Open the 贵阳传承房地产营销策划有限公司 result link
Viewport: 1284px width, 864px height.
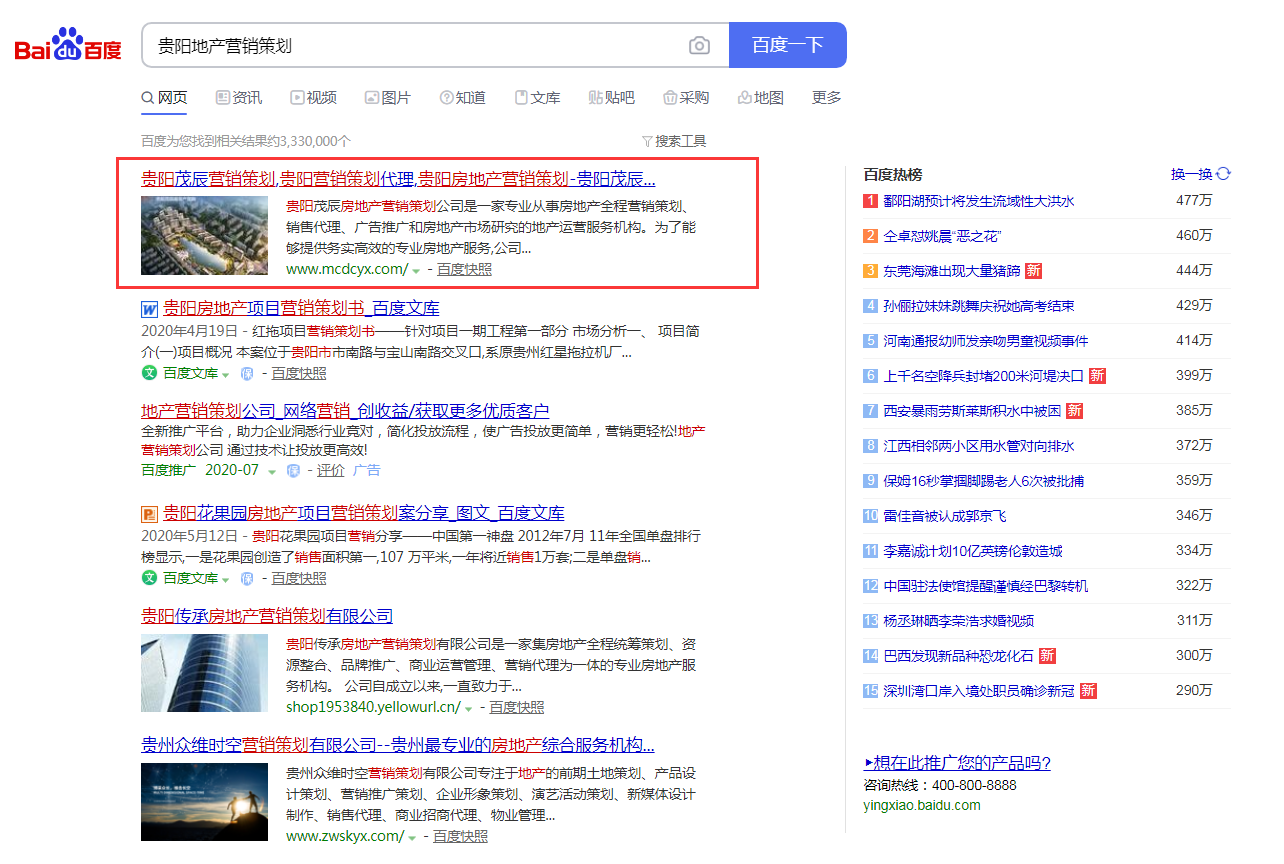click(x=267, y=616)
